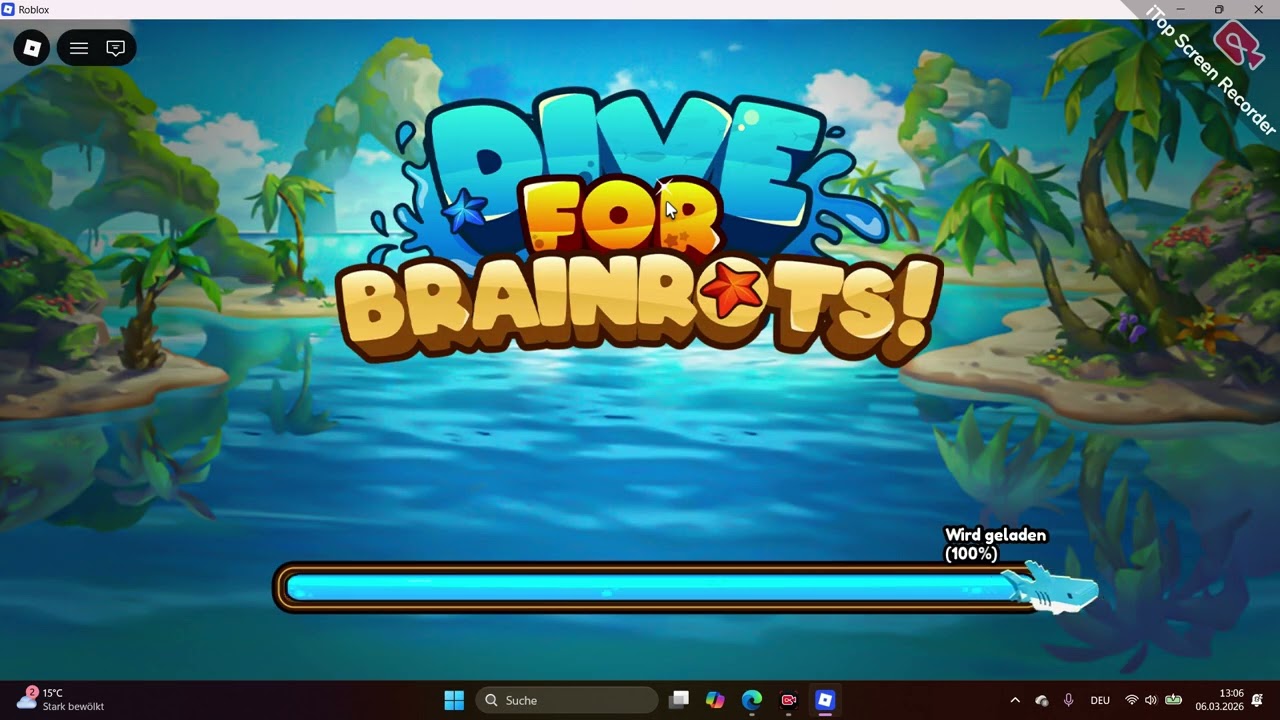
Task: Open the Wi-Fi network tray icon
Action: pyautogui.click(x=1132, y=700)
